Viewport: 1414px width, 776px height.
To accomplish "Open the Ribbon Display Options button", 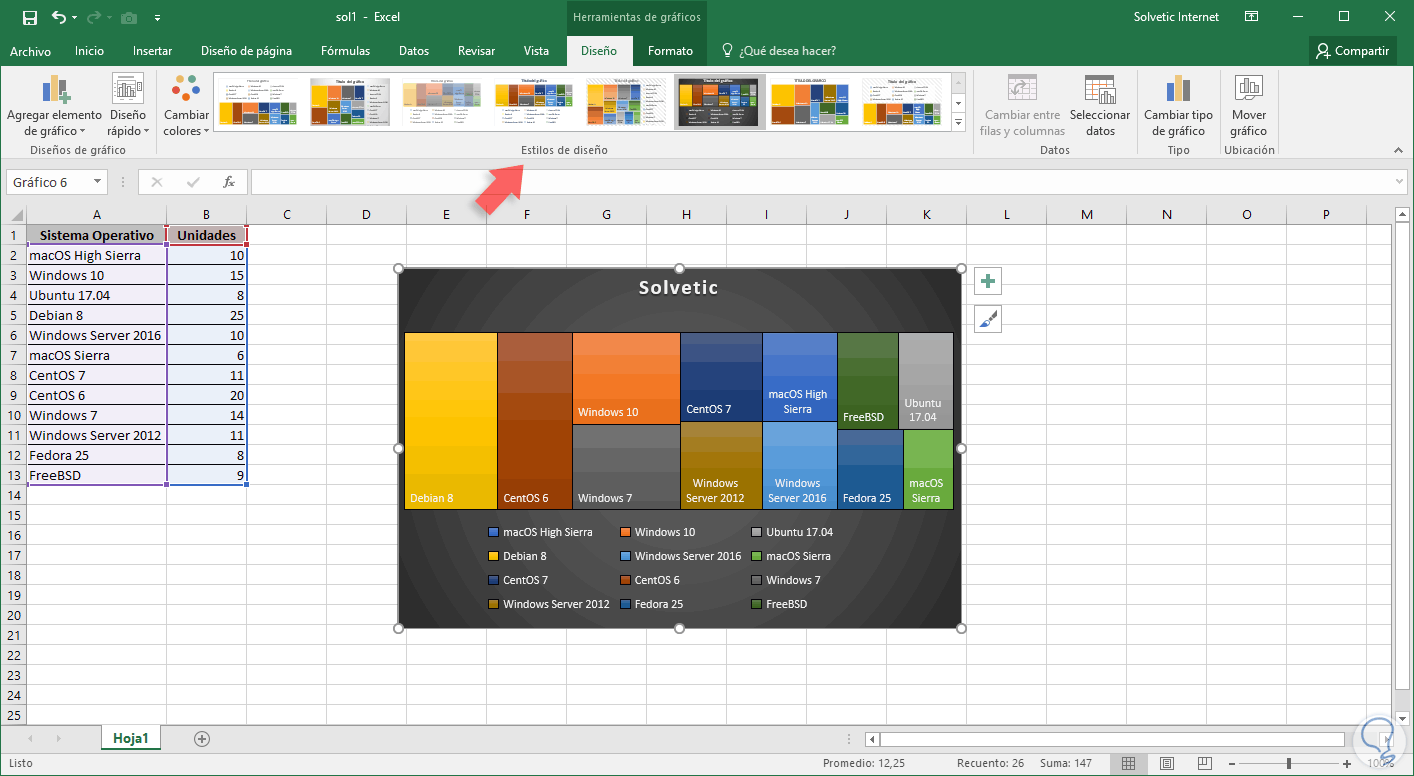I will point(1252,17).
